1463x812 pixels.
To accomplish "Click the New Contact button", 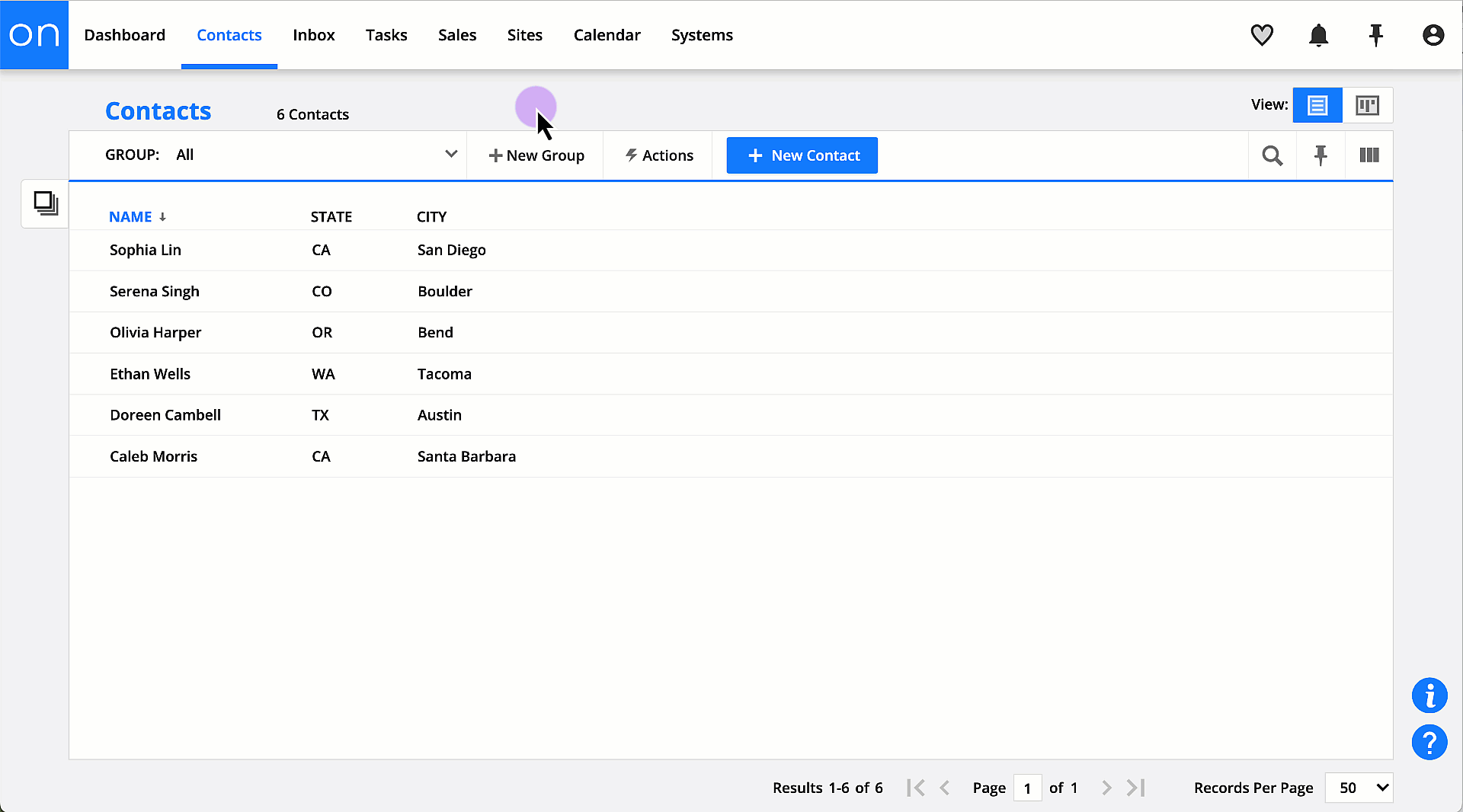I will [x=802, y=155].
